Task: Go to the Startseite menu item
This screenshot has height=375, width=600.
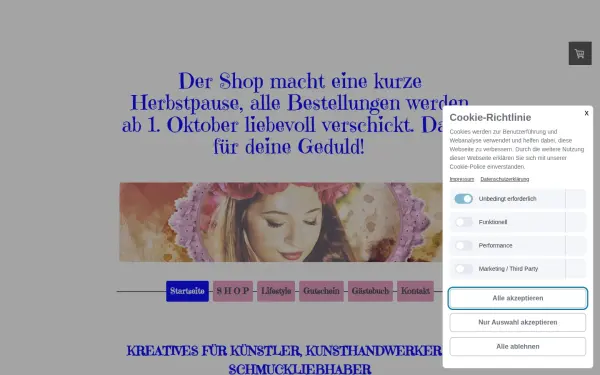Action: (x=187, y=291)
